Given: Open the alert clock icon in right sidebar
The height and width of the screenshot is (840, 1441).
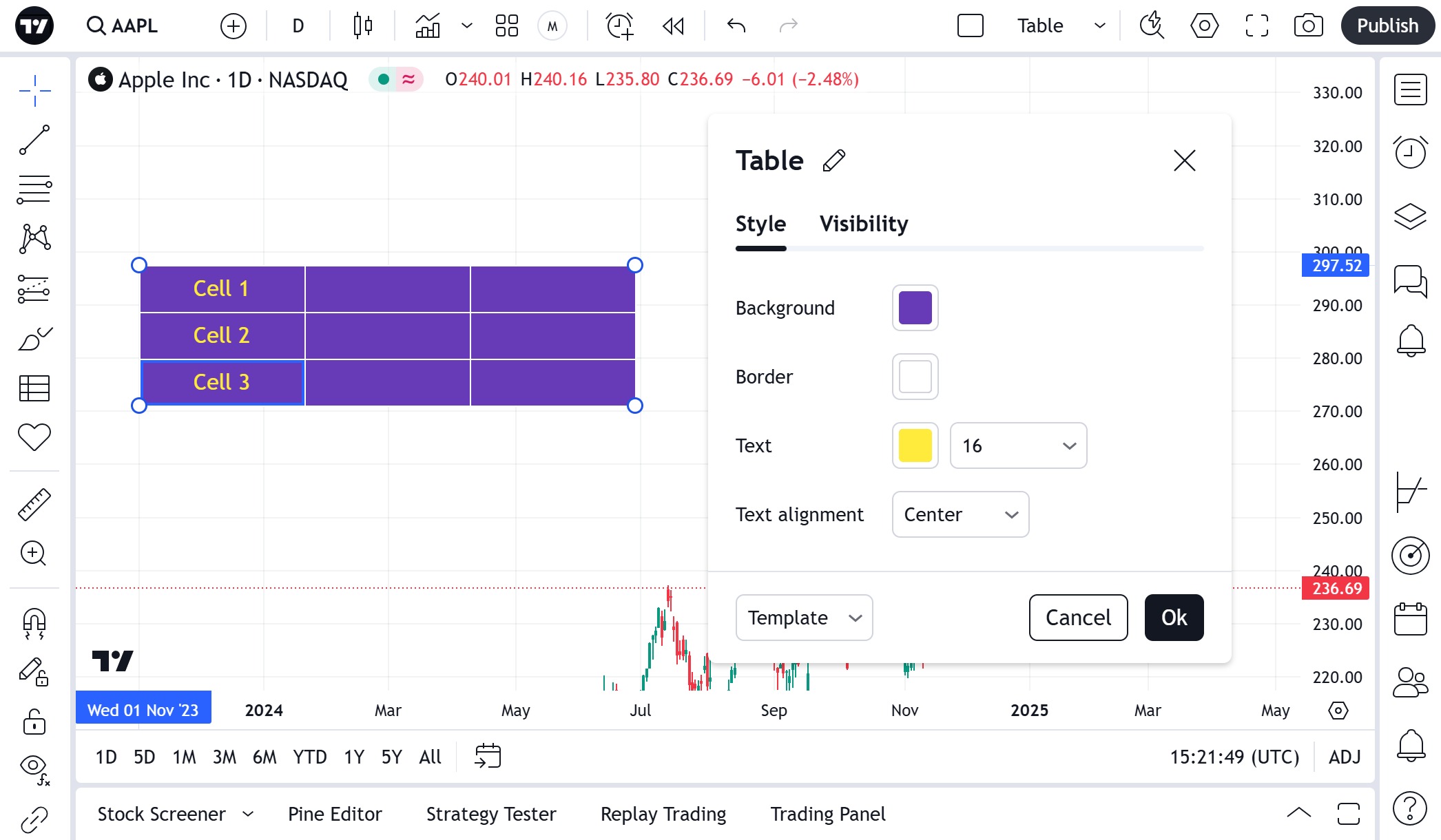Looking at the screenshot, I should pos(1410,151).
